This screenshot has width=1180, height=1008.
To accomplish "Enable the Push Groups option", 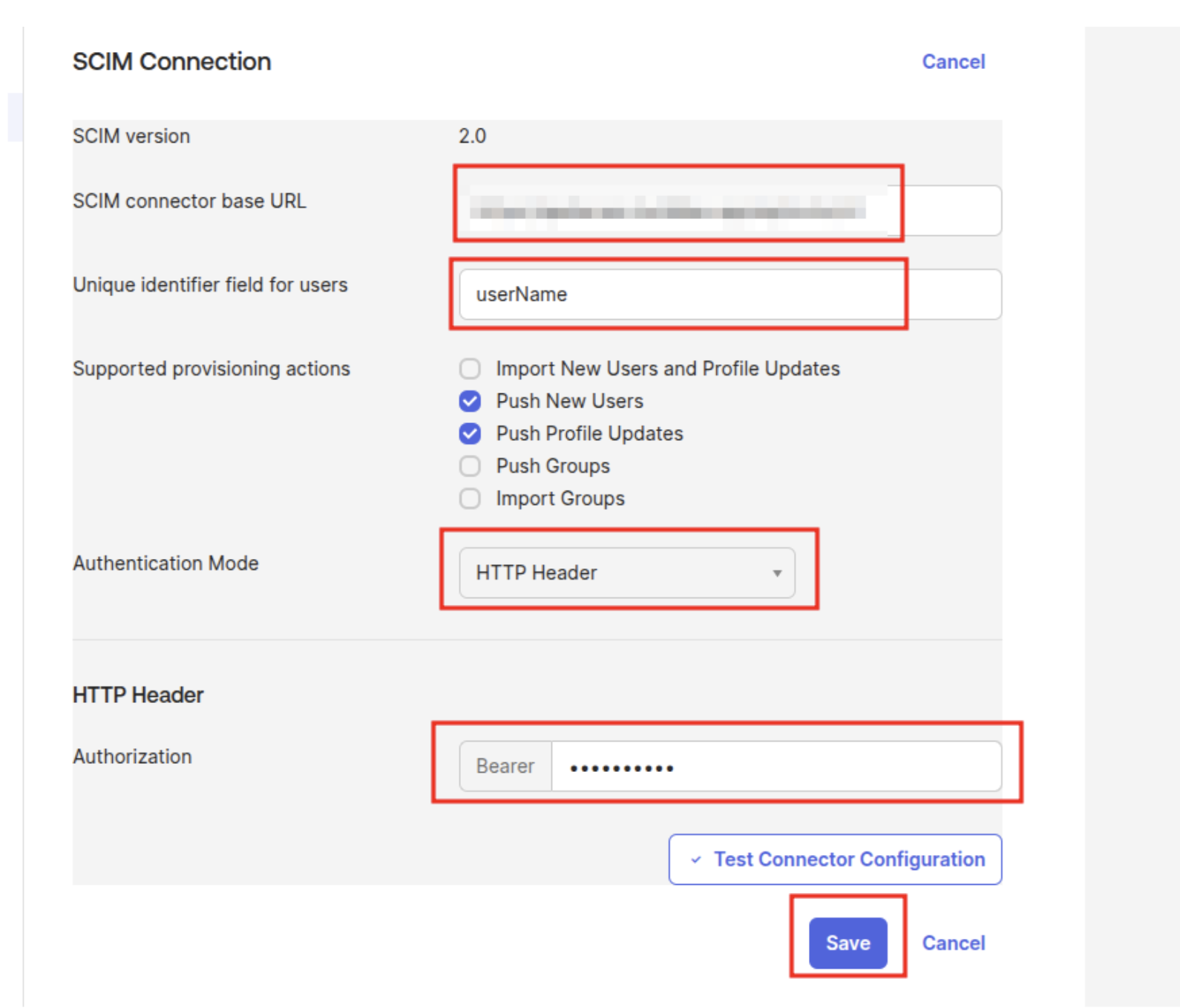I will click(x=469, y=466).
